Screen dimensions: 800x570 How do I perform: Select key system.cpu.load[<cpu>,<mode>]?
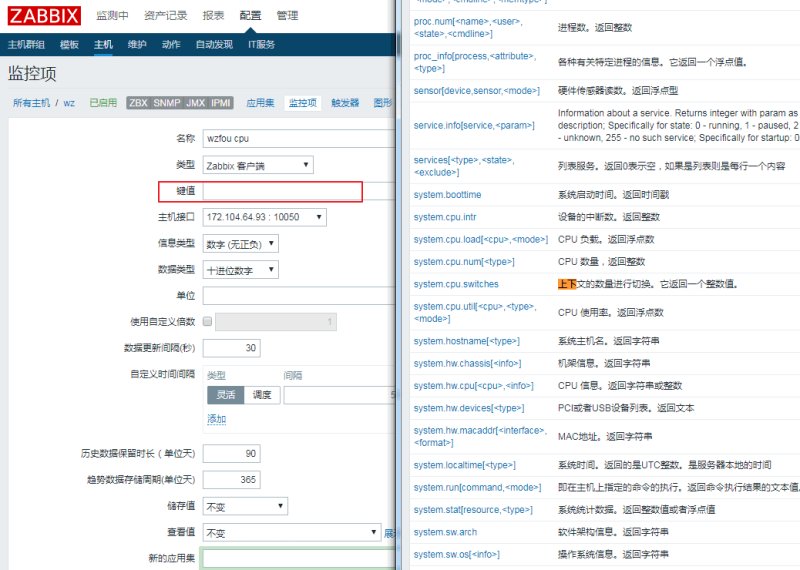pyautogui.click(x=481, y=239)
